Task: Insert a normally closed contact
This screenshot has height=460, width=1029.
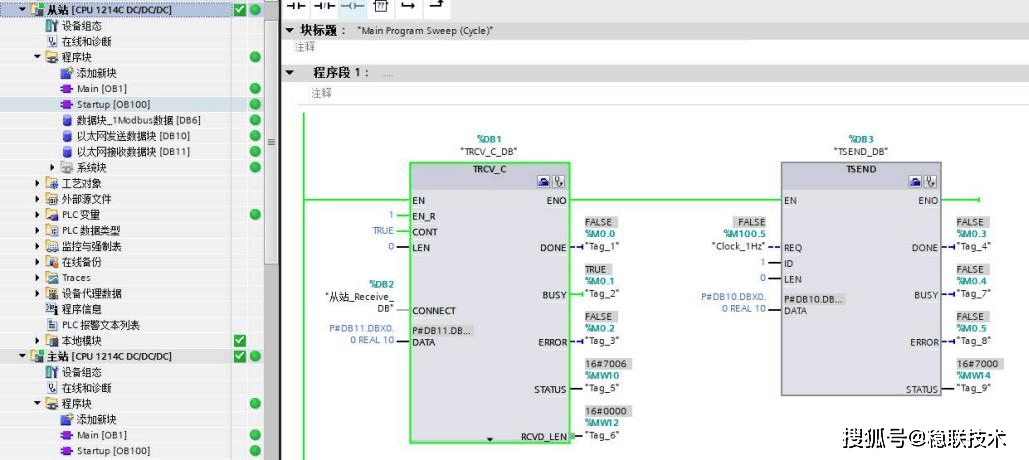Action: point(325,5)
